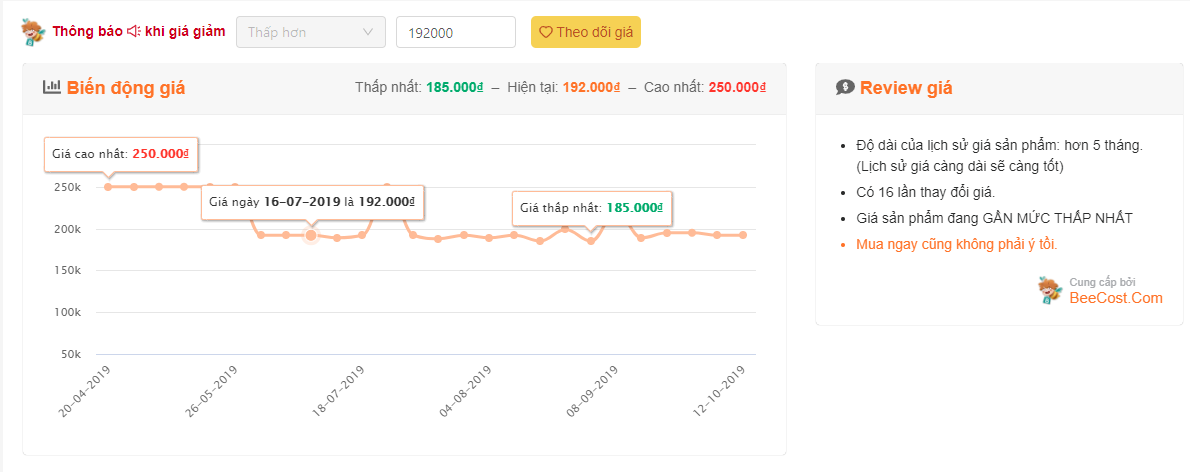Click the Review giá speech bubble icon
The height and width of the screenshot is (472, 1190).
tap(845, 88)
